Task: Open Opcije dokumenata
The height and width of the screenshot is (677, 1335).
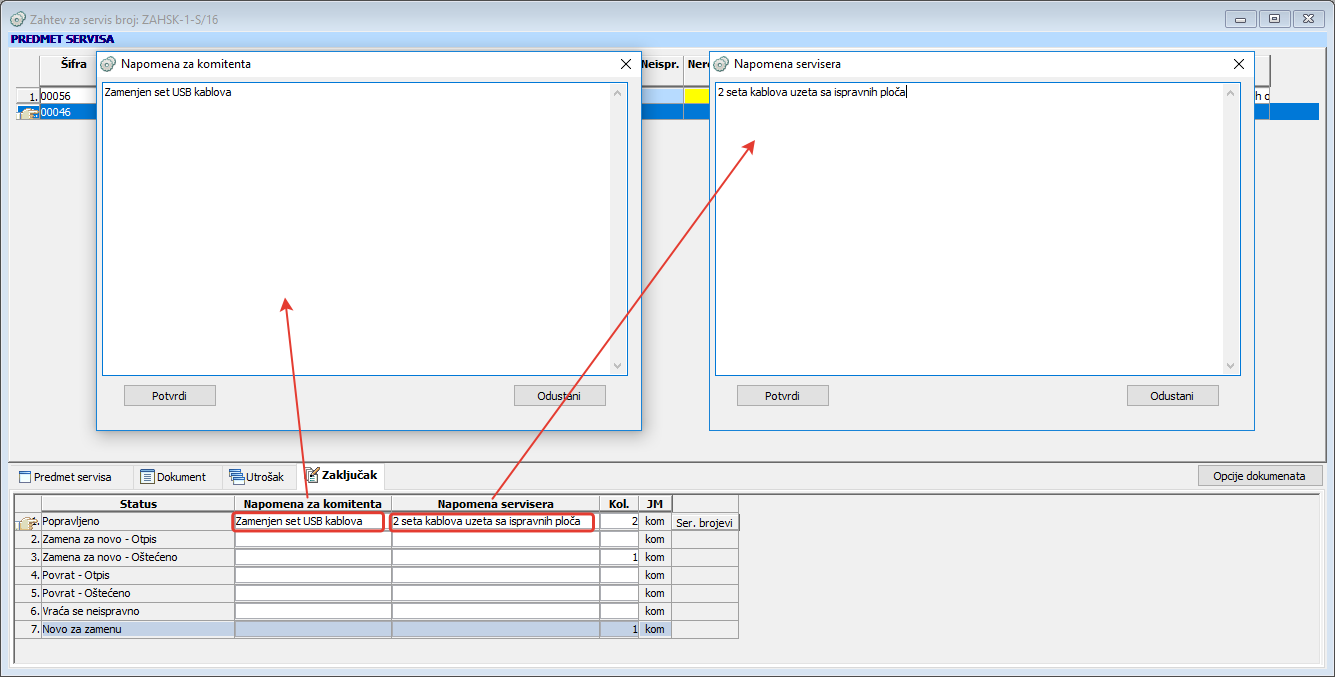Action: point(1260,476)
